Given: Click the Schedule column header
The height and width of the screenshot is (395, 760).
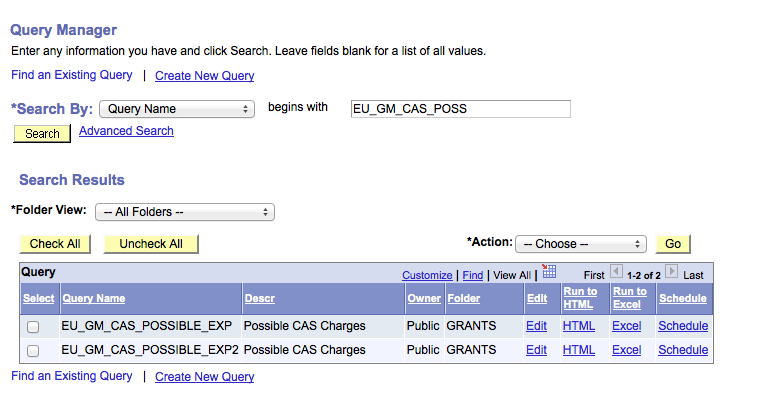Looking at the screenshot, I should tap(682, 299).
